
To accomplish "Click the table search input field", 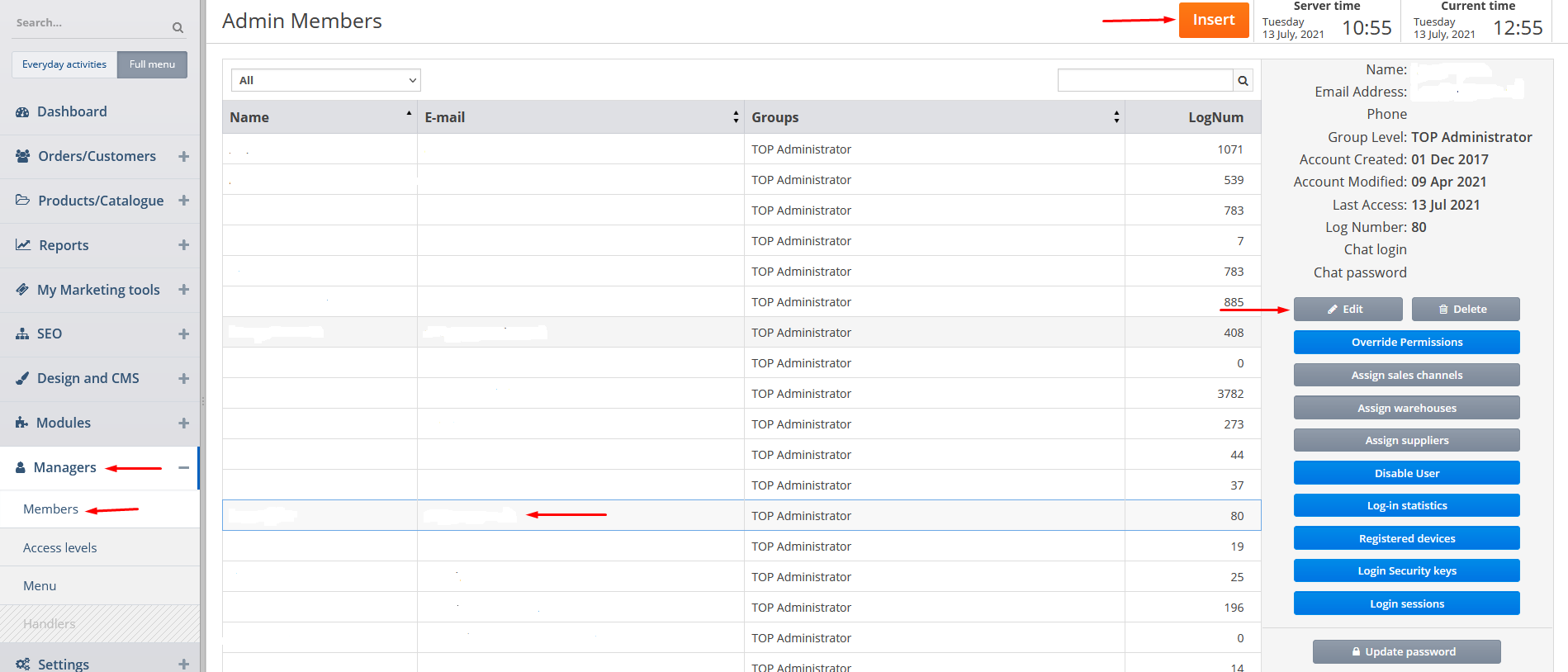I will coord(1144,80).
